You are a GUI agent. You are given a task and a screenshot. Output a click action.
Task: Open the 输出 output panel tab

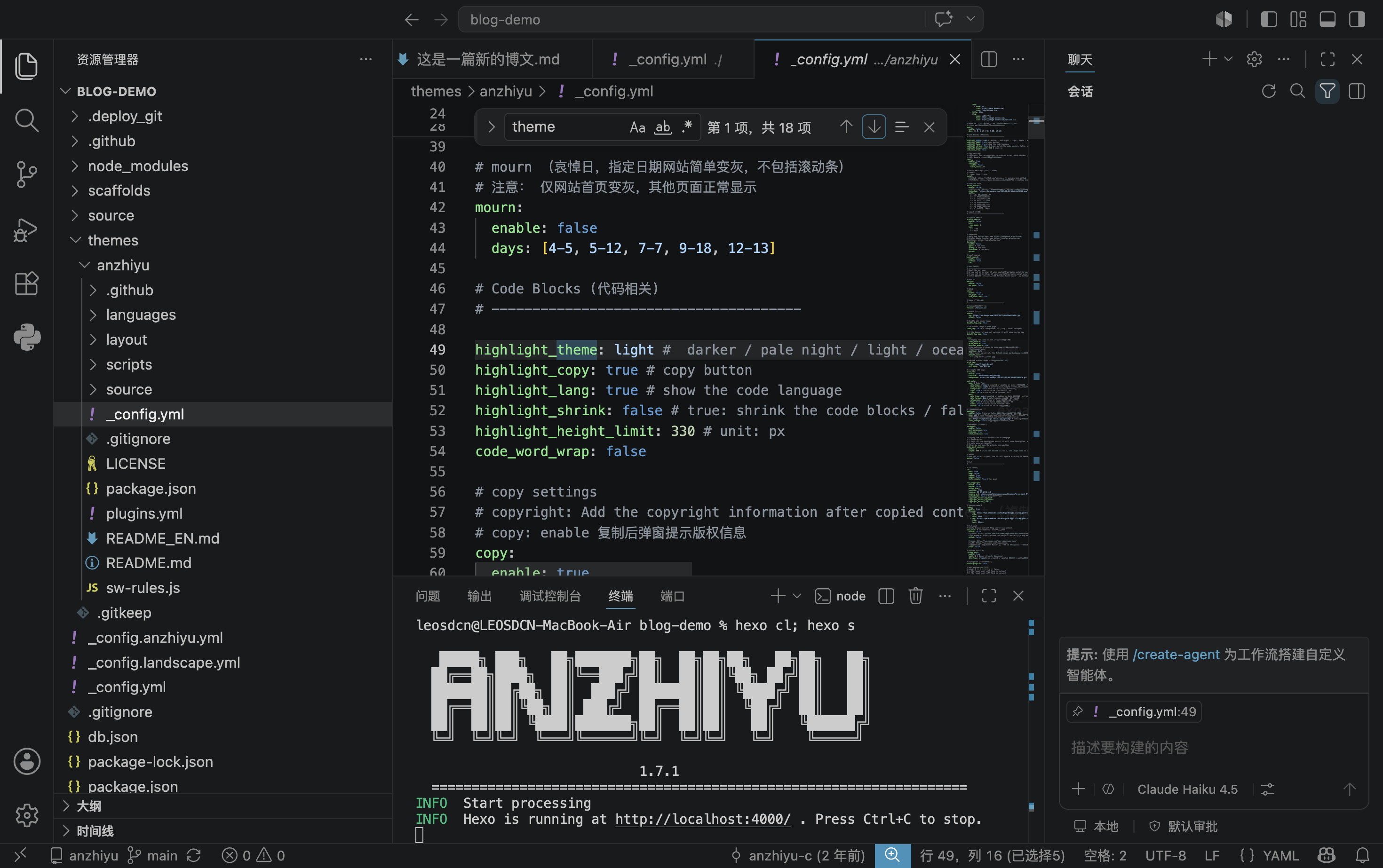tap(479, 596)
